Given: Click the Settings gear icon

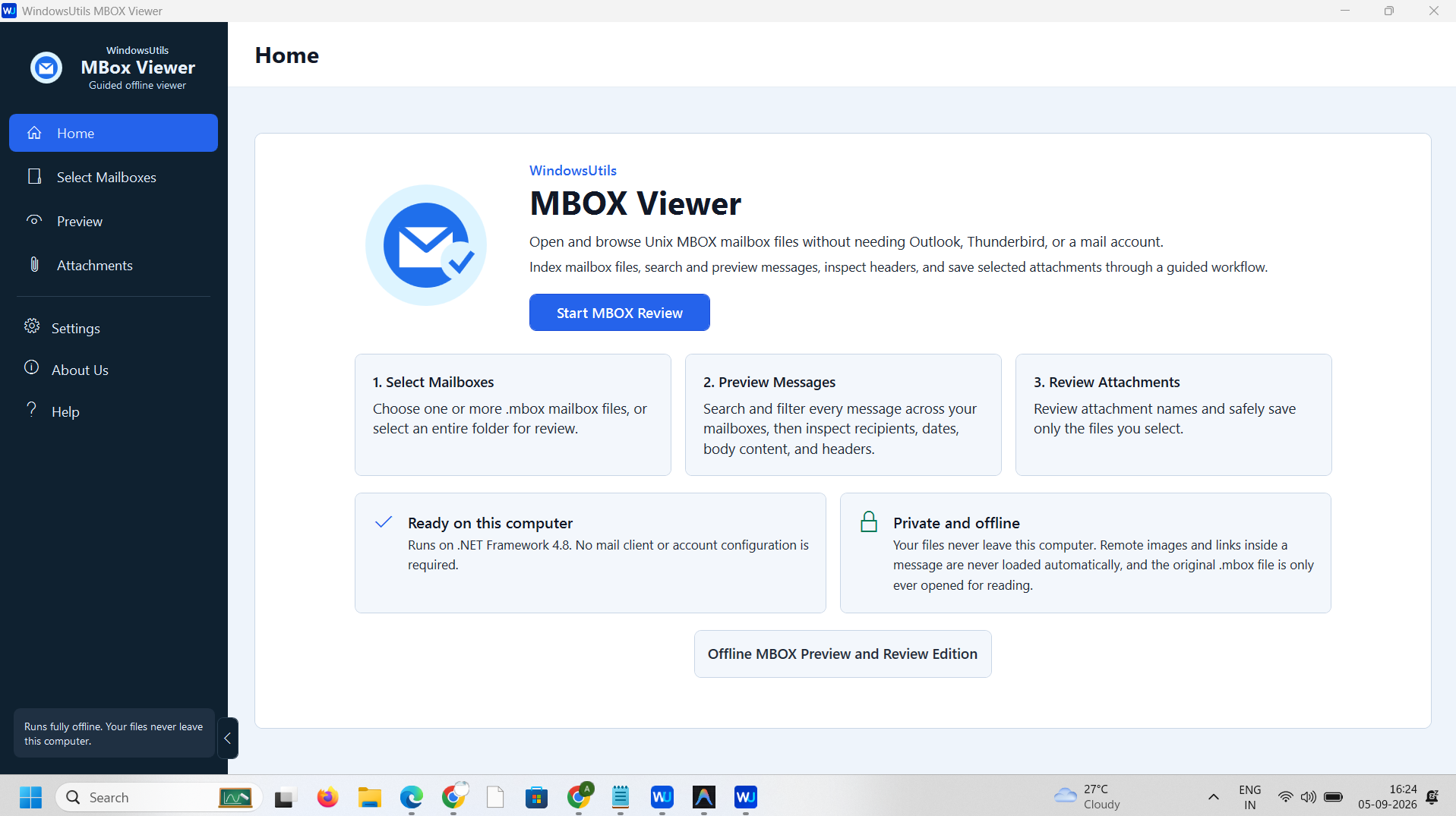Looking at the screenshot, I should coord(32,326).
